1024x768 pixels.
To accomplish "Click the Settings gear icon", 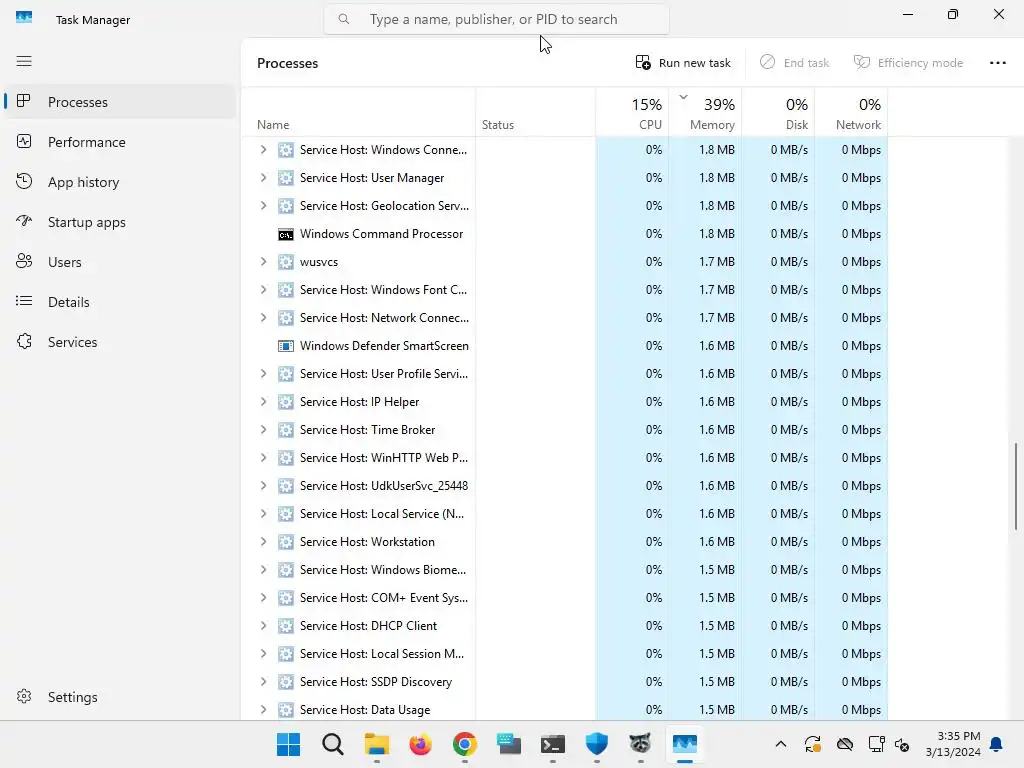I will tap(24, 696).
